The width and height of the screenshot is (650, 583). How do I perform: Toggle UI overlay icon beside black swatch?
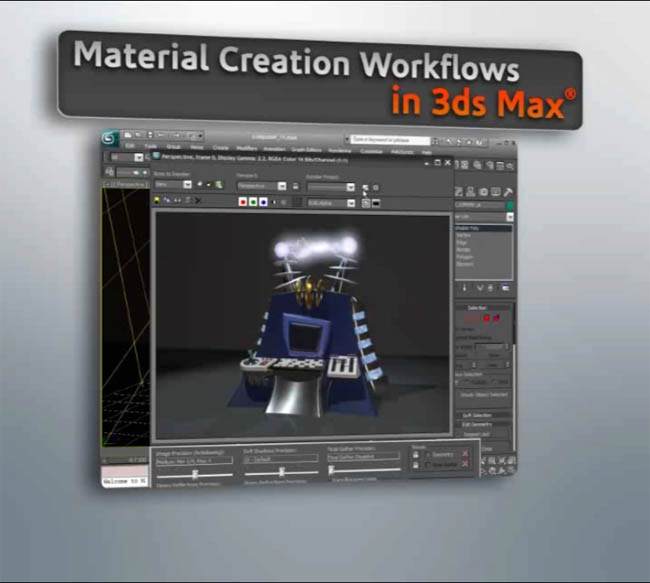pos(366,203)
